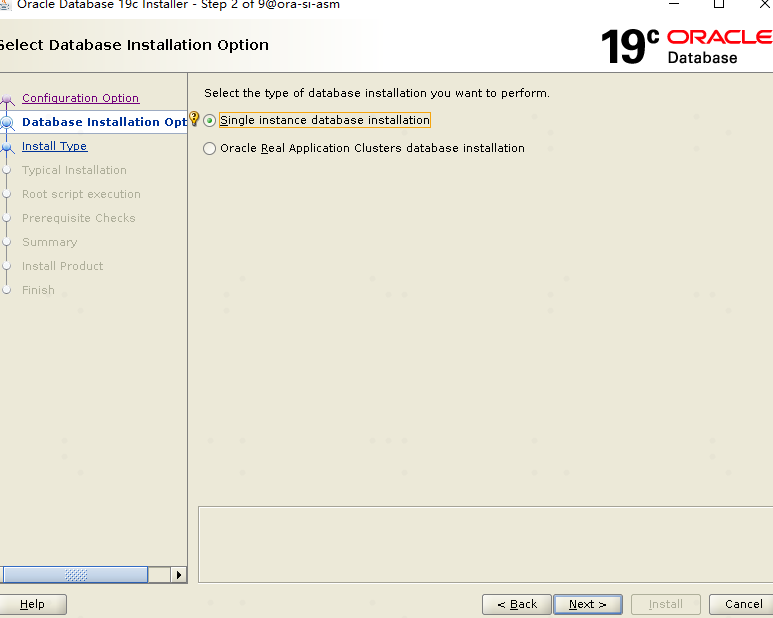Click the Oracle 19c Database logo
Viewport: 773px width, 618px height.
pyautogui.click(x=686, y=47)
